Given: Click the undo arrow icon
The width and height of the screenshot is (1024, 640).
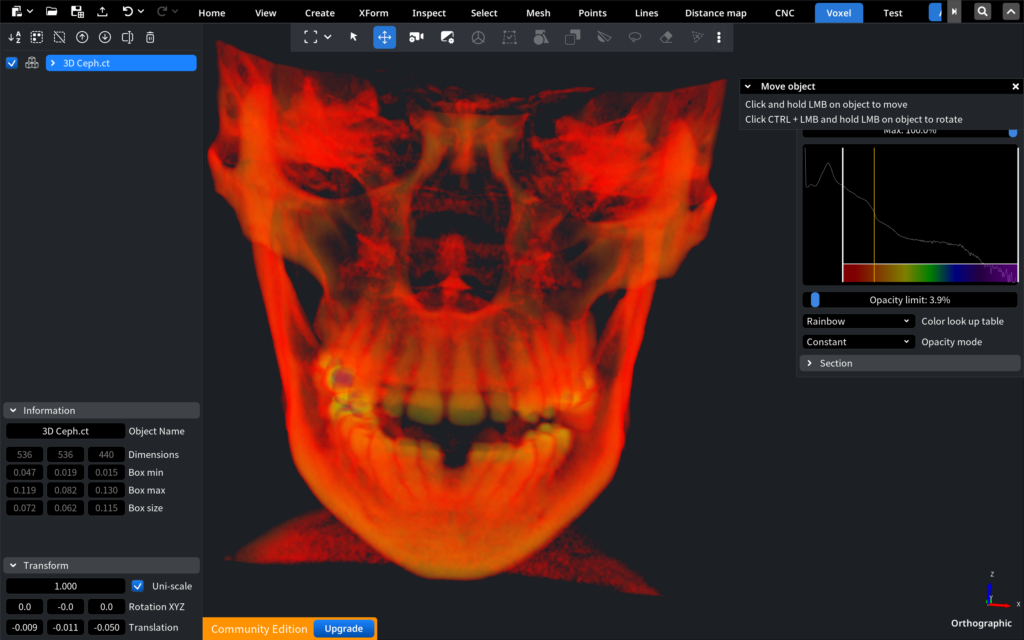Looking at the screenshot, I should (x=127, y=12).
